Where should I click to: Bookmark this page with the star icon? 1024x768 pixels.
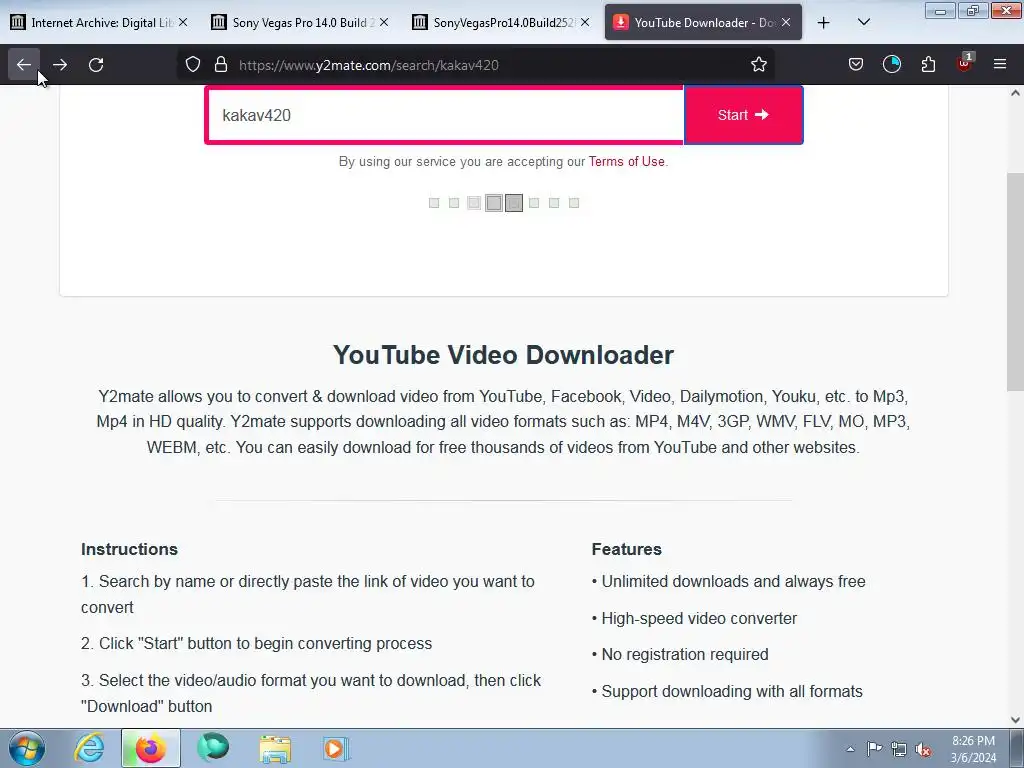pos(758,65)
